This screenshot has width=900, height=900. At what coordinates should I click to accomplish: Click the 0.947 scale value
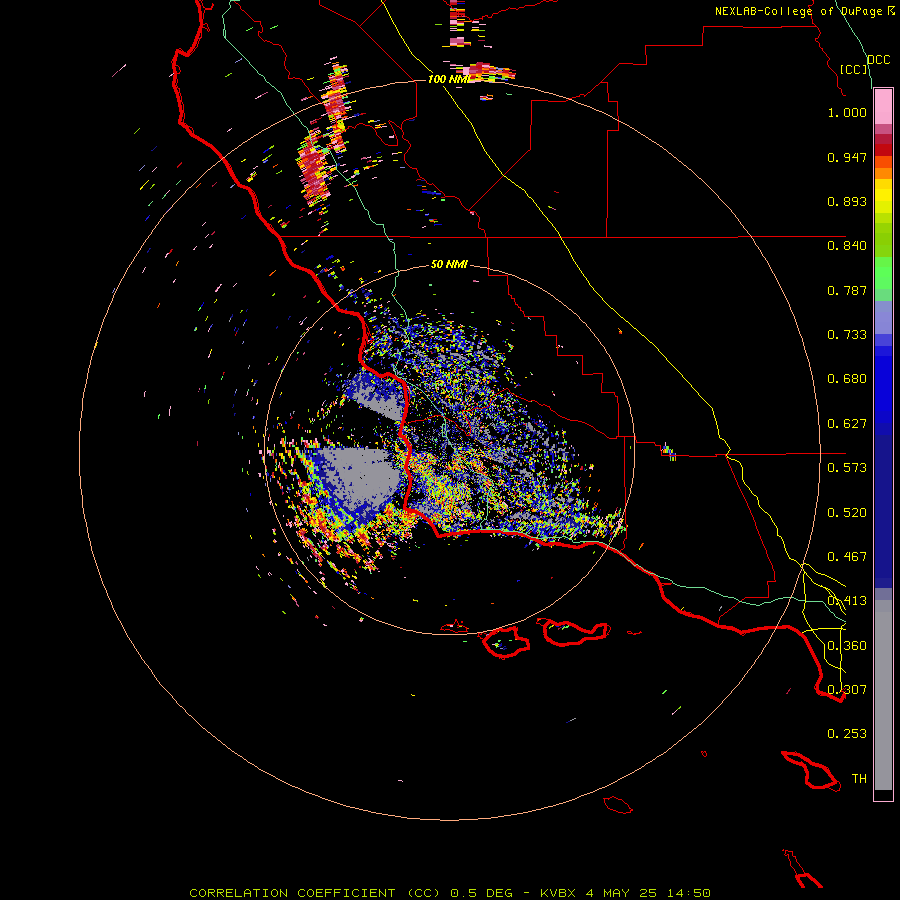847,157
